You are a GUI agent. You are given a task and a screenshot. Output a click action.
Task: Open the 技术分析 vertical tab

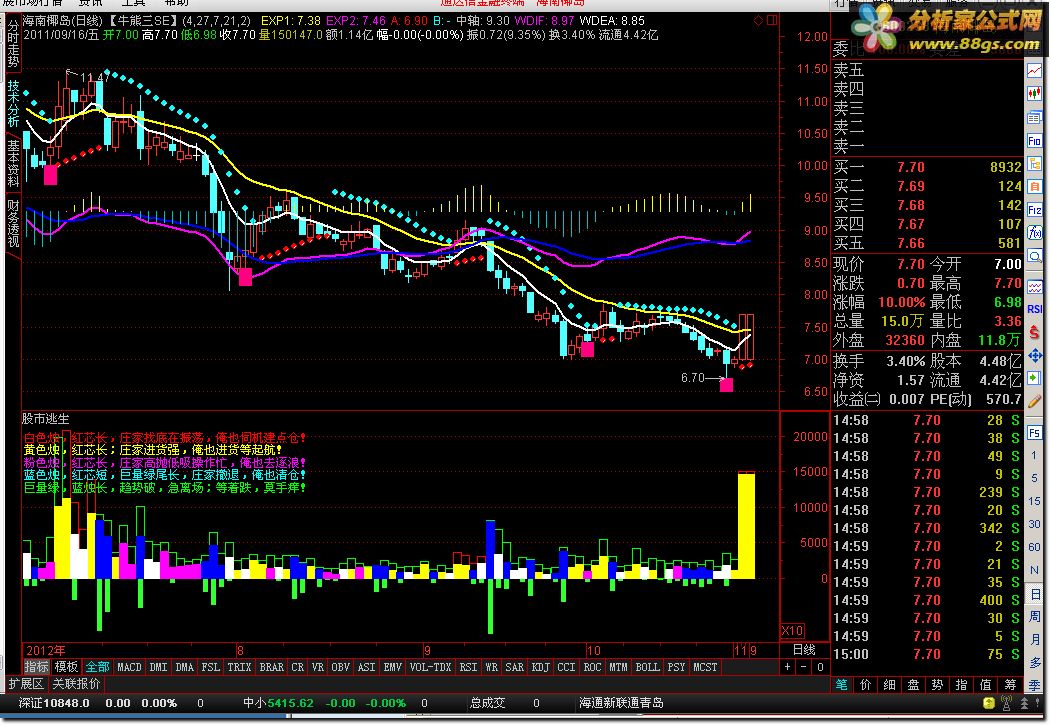pos(13,103)
